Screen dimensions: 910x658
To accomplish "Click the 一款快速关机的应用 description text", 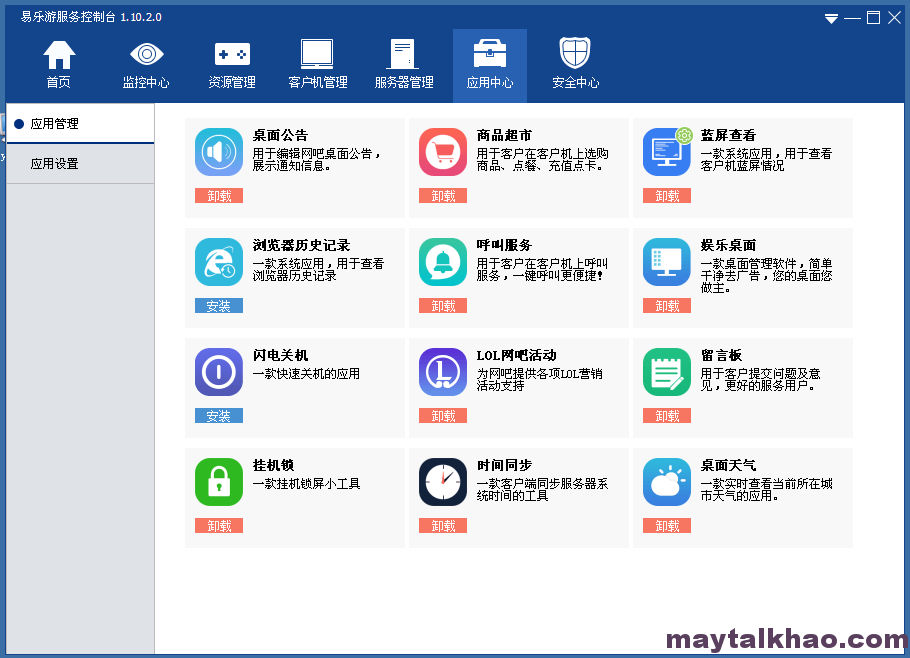I will tap(306, 374).
